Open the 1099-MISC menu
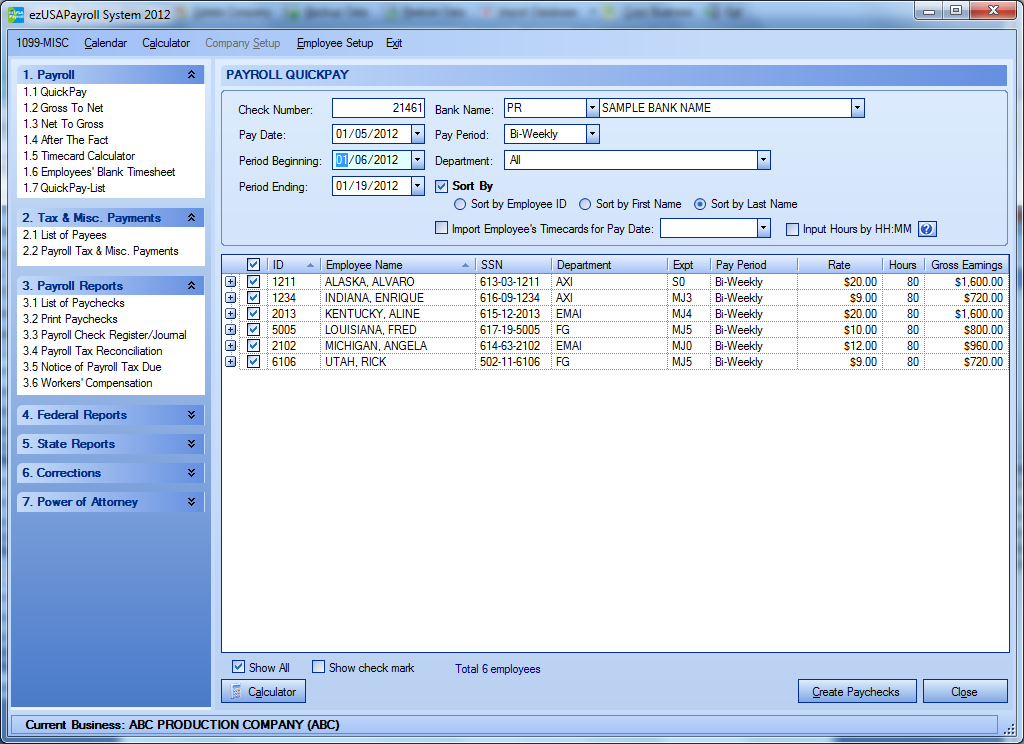 (x=43, y=43)
